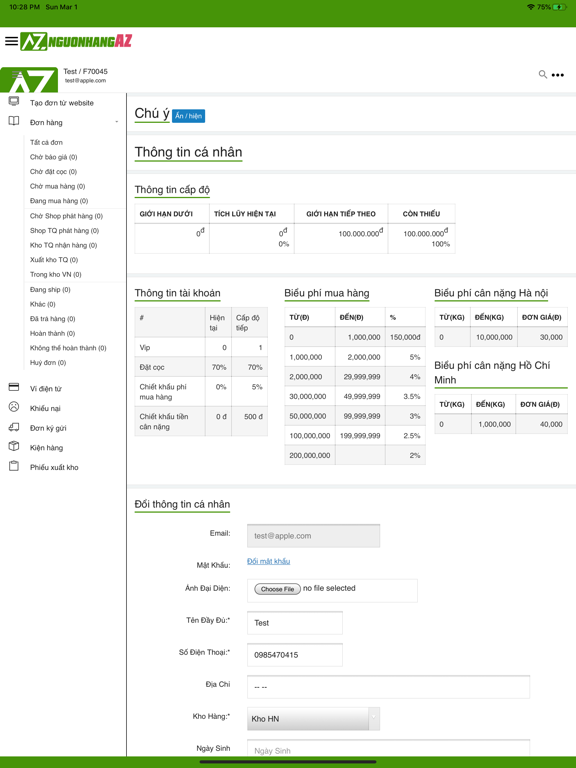This screenshot has height=768, width=576.
Task: Show Tất cả đơn orders
Action: (x=46, y=143)
